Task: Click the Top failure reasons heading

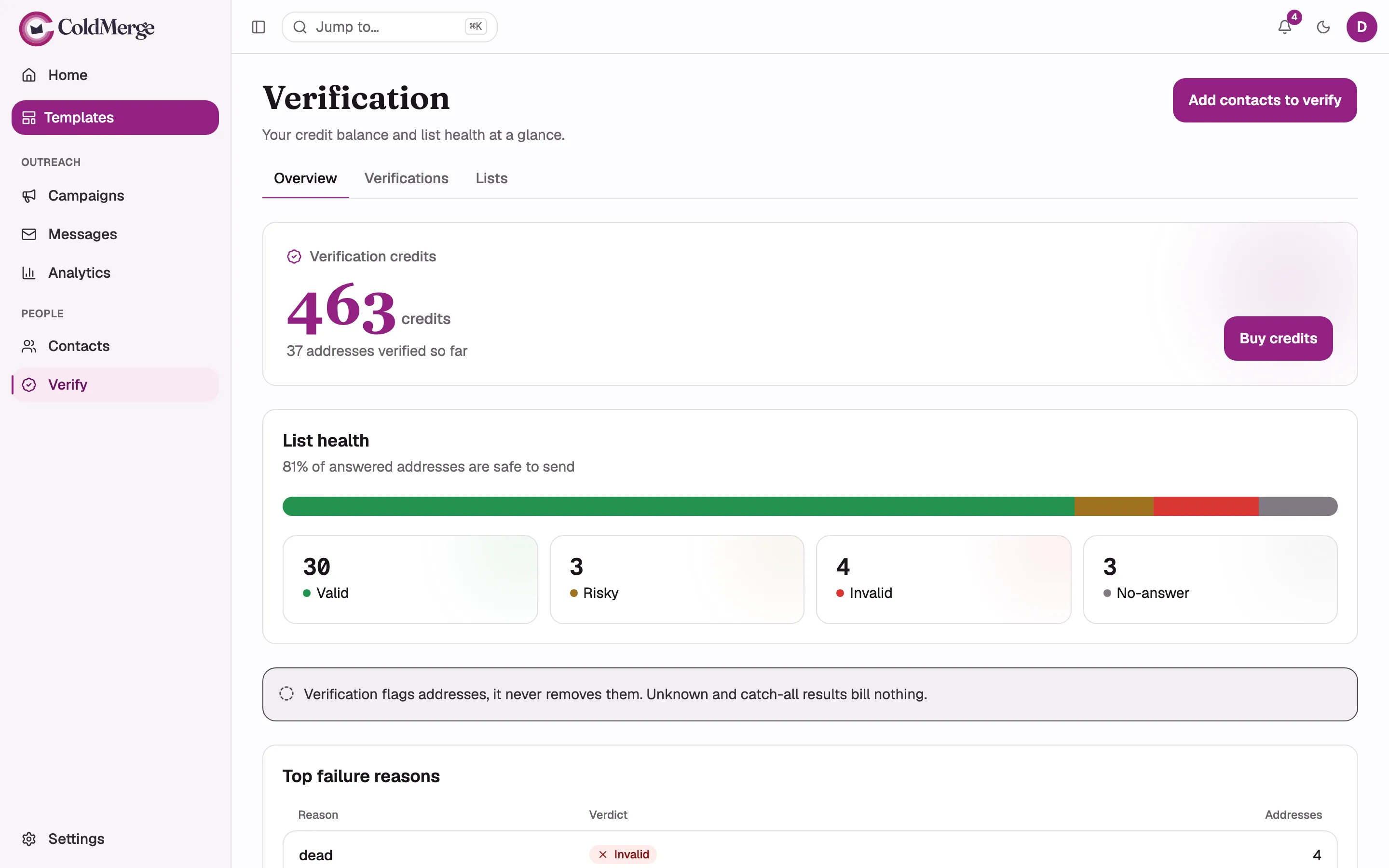Action: point(361,776)
